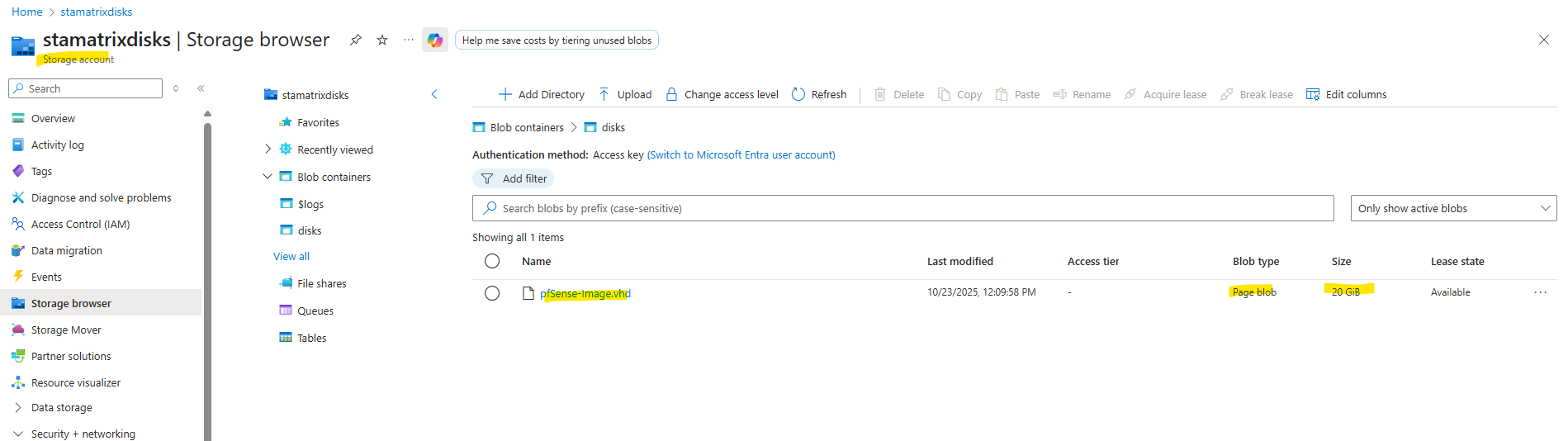
Task: Refresh the blob list
Action: [x=819, y=94]
